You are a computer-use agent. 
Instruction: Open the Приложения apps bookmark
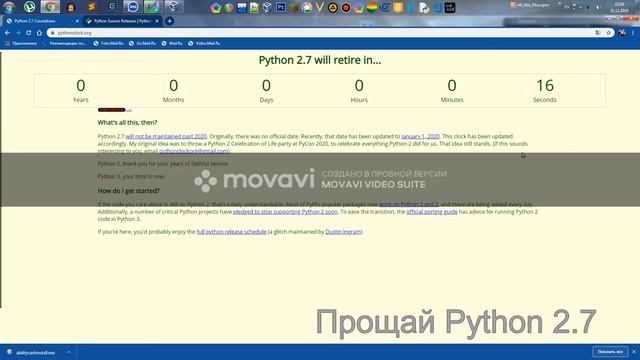(x=20, y=43)
